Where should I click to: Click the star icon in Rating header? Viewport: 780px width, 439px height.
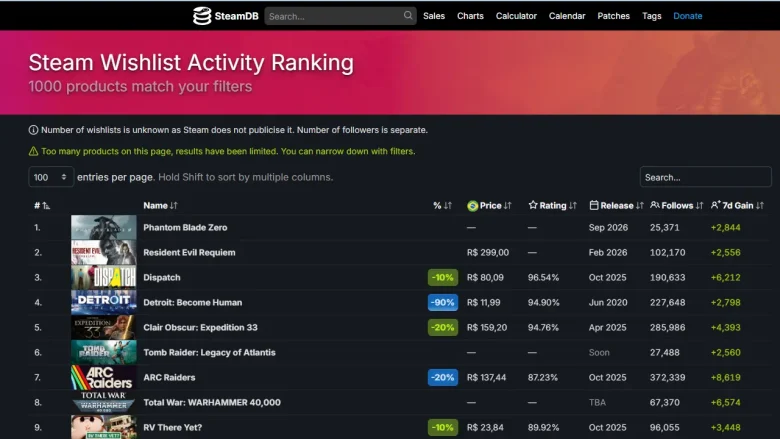533,205
